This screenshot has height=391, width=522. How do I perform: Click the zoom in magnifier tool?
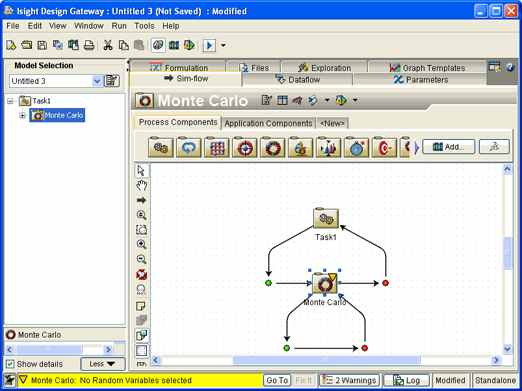click(141, 244)
